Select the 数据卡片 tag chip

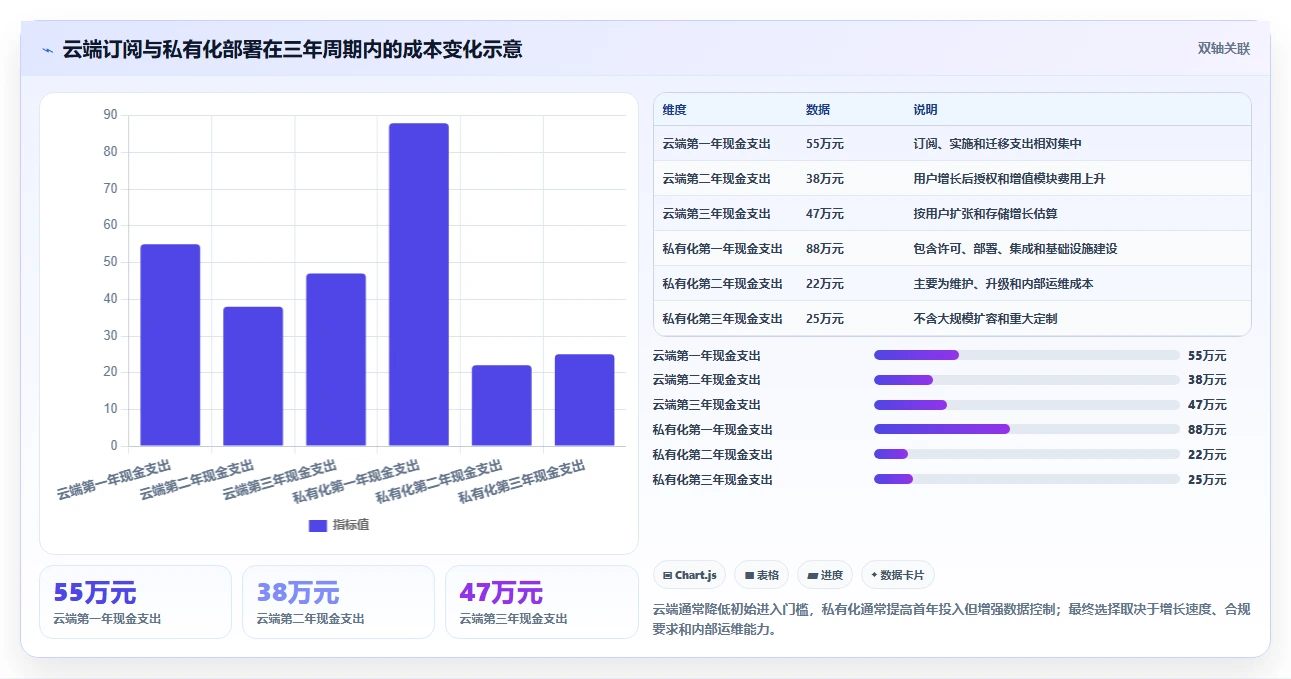(897, 575)
